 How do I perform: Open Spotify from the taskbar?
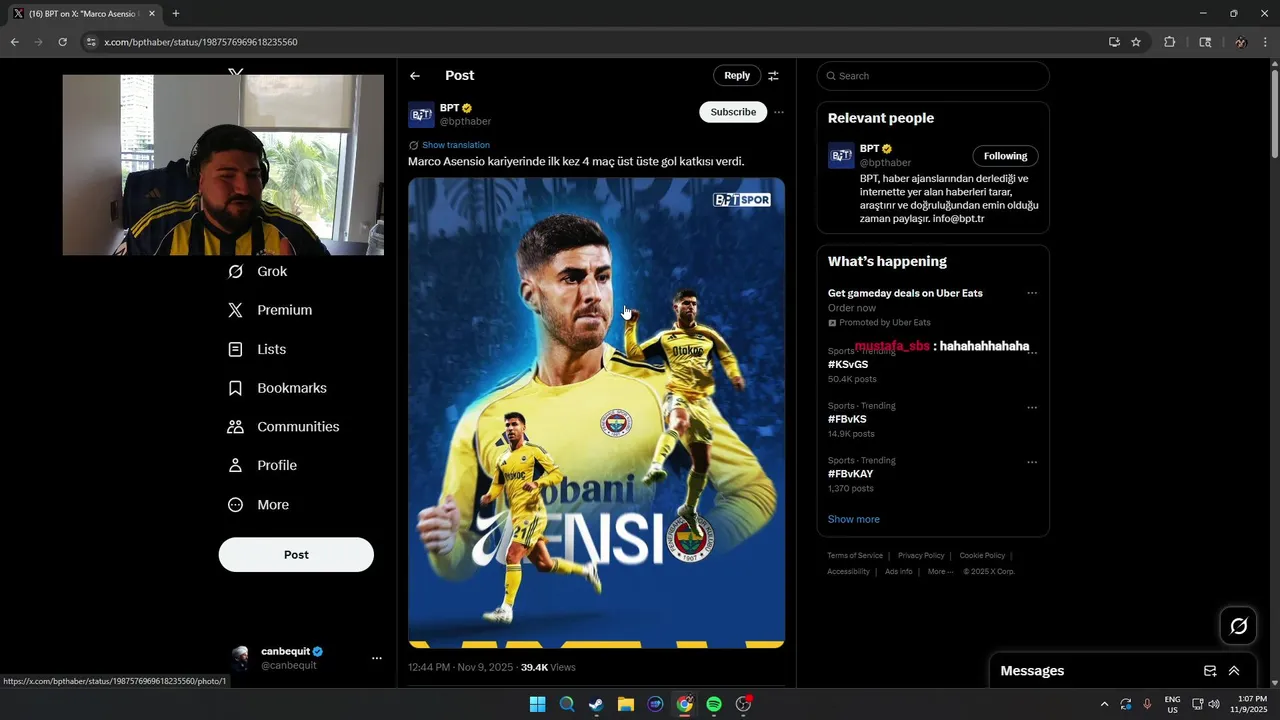714,704
